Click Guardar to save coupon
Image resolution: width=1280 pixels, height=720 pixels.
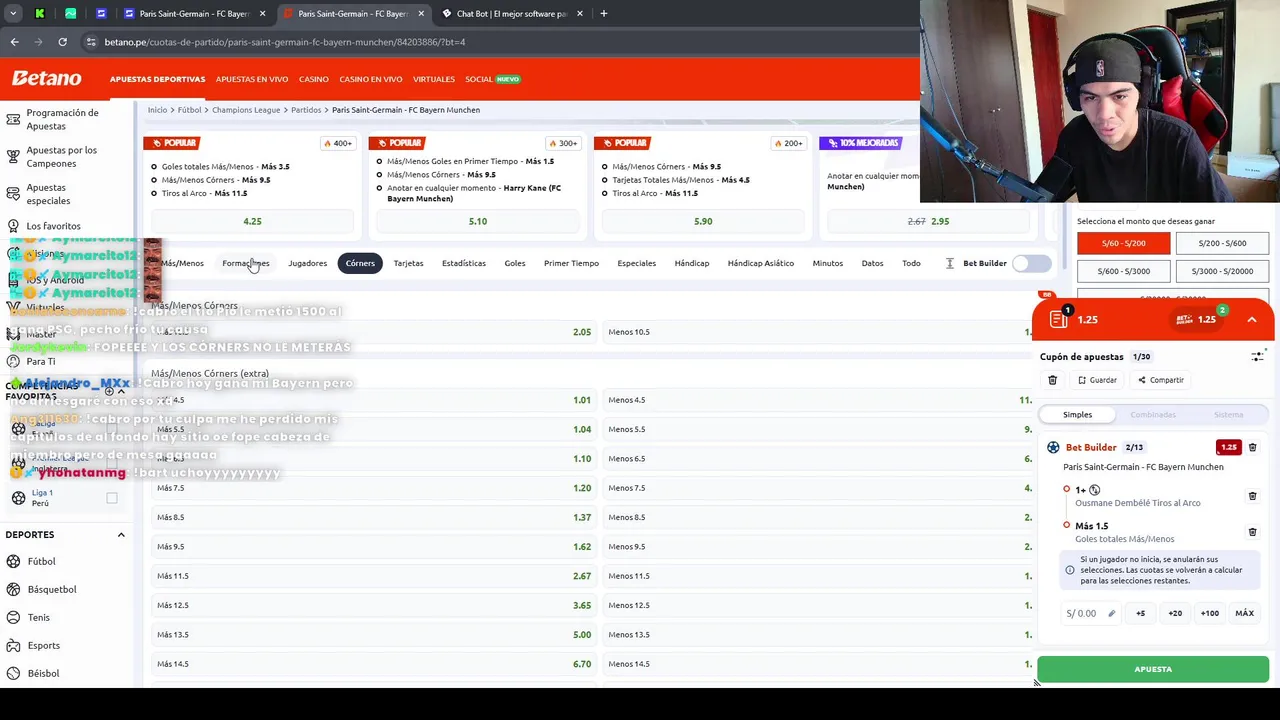(x=1097, y=380)
